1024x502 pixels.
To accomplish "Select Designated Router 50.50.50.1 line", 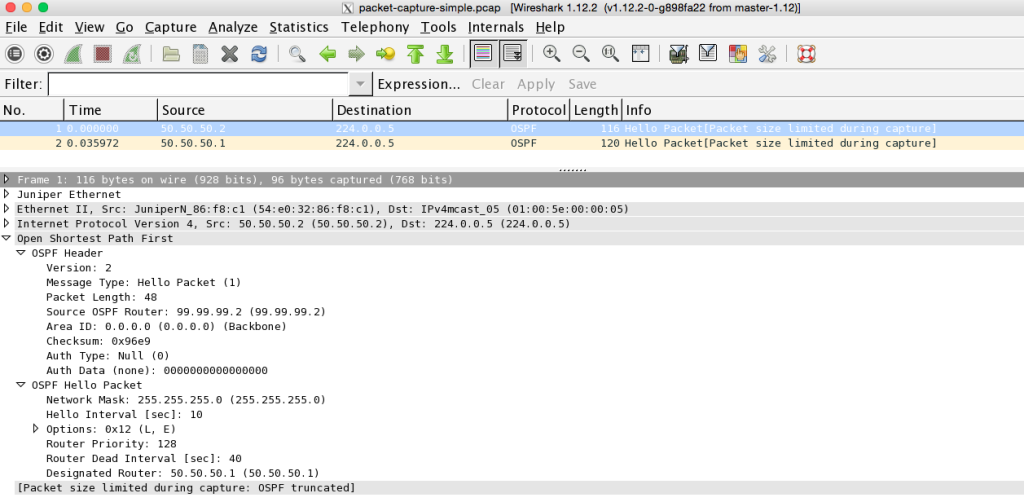I will coord(182,473).
